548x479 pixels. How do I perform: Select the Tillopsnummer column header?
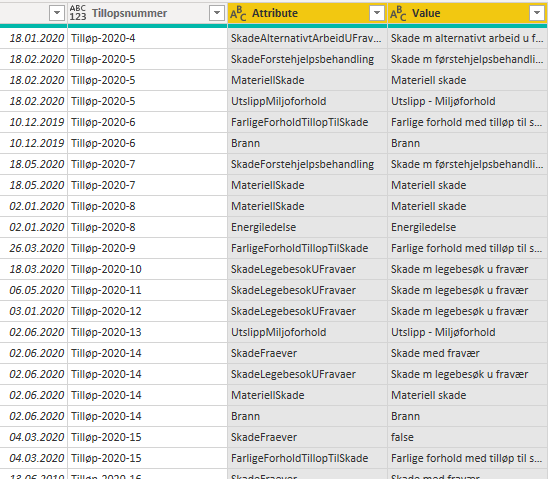pyautogui.click(x=147, y=13)
